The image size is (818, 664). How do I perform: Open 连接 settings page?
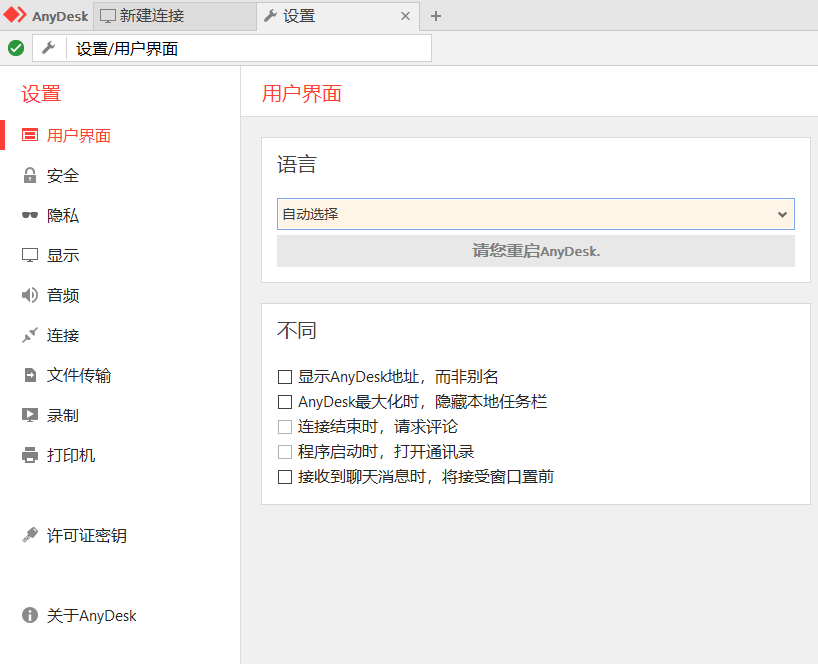pos(63,335)
